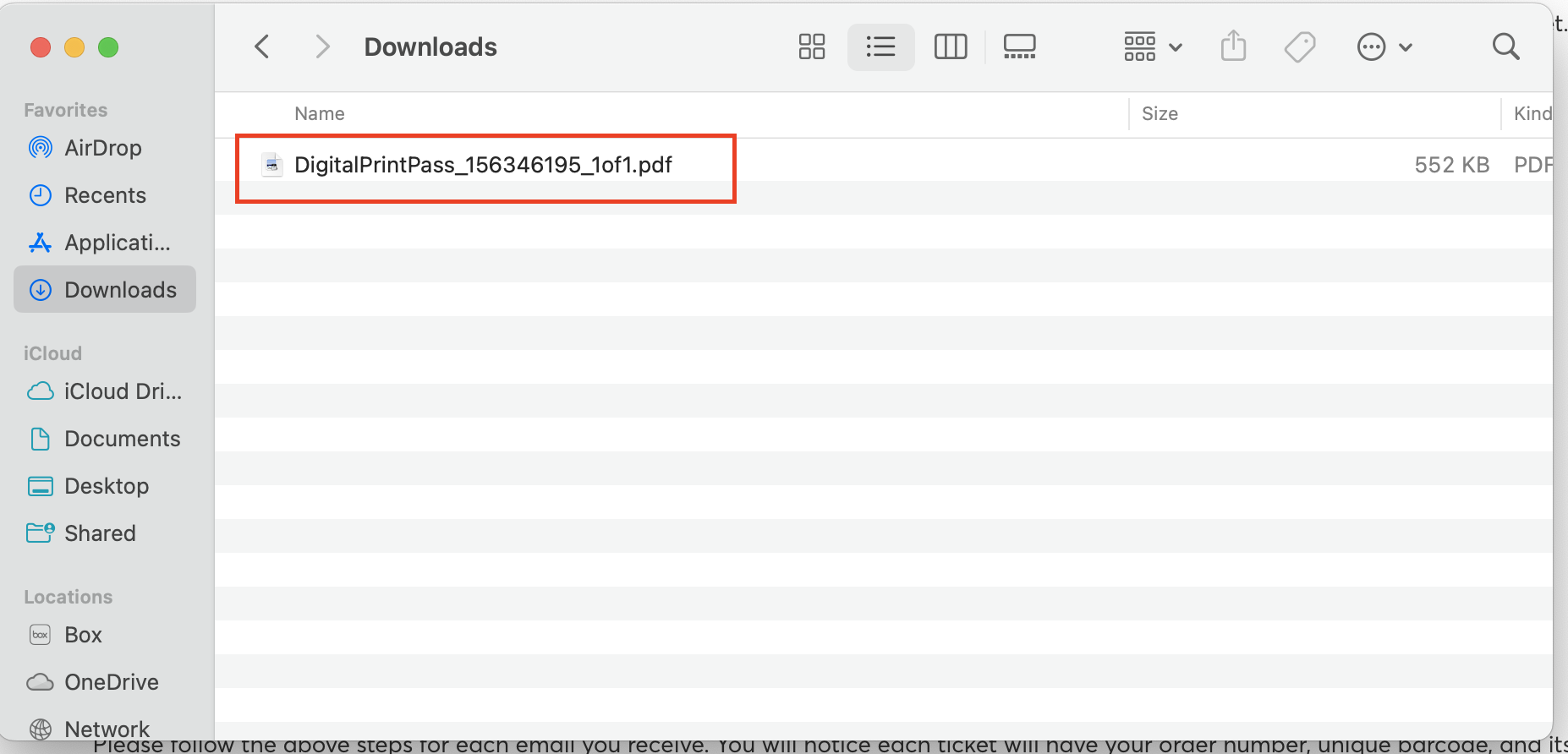The image size is (1568, 754).
Task: Click the Favorites section heading
Action: pos(66,110)
